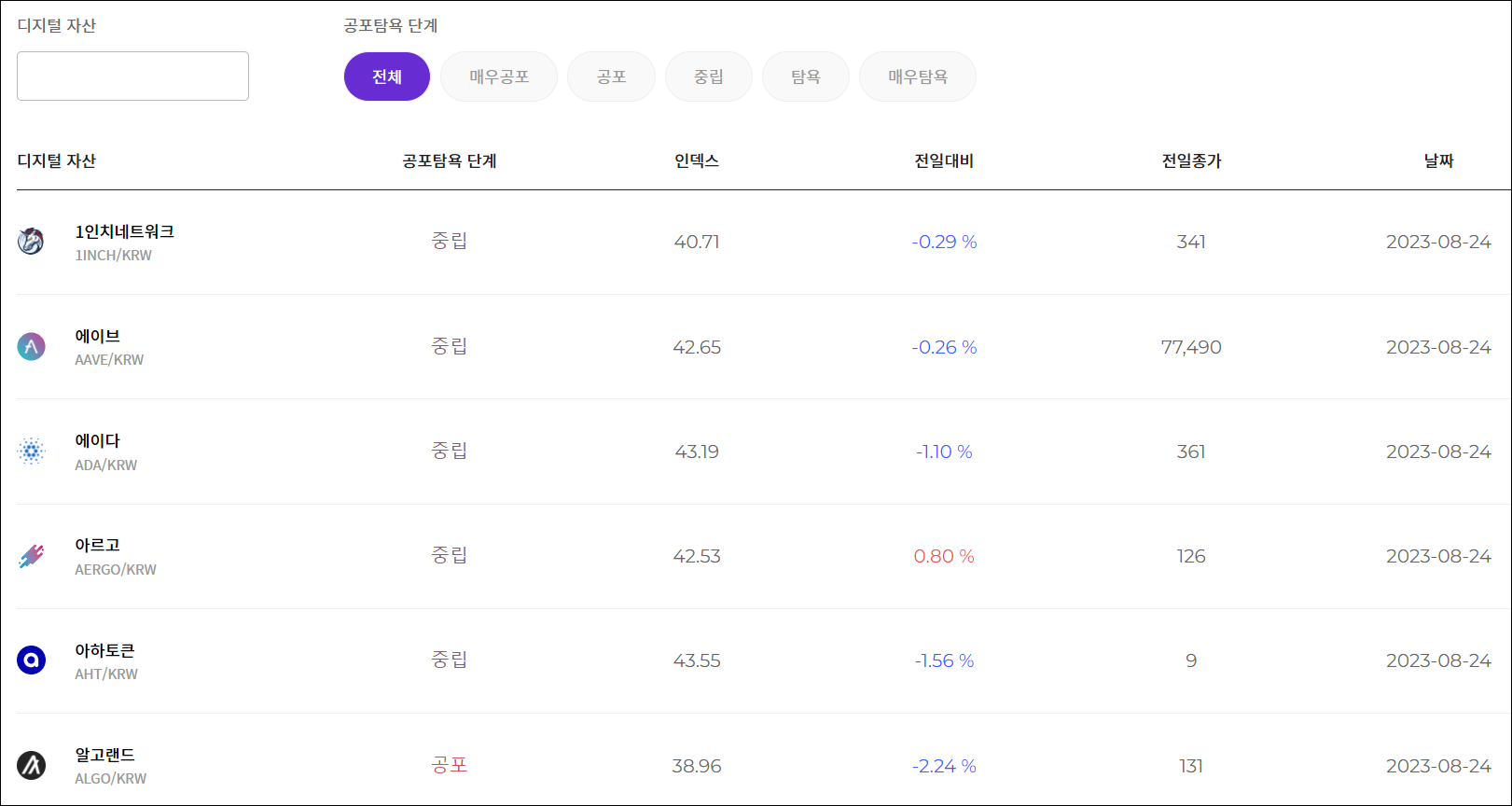Select the 전체 filter pill
This screenshot has width=1512, height=806.
387,76
